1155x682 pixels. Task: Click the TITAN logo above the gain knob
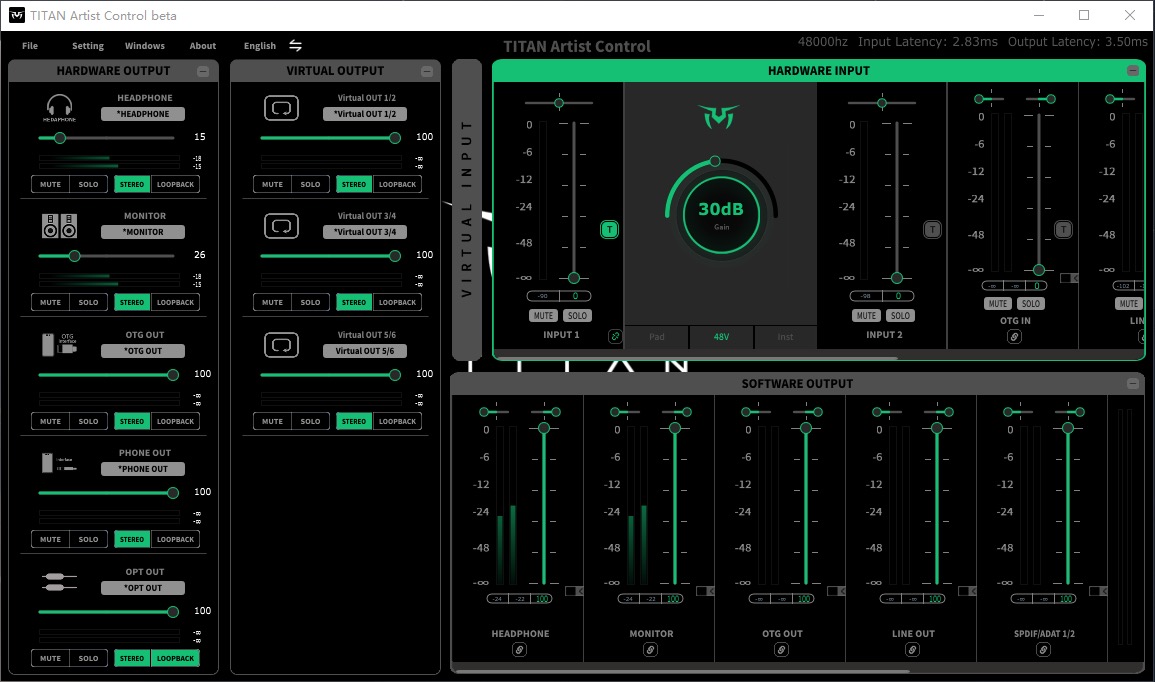click(719, 116)
